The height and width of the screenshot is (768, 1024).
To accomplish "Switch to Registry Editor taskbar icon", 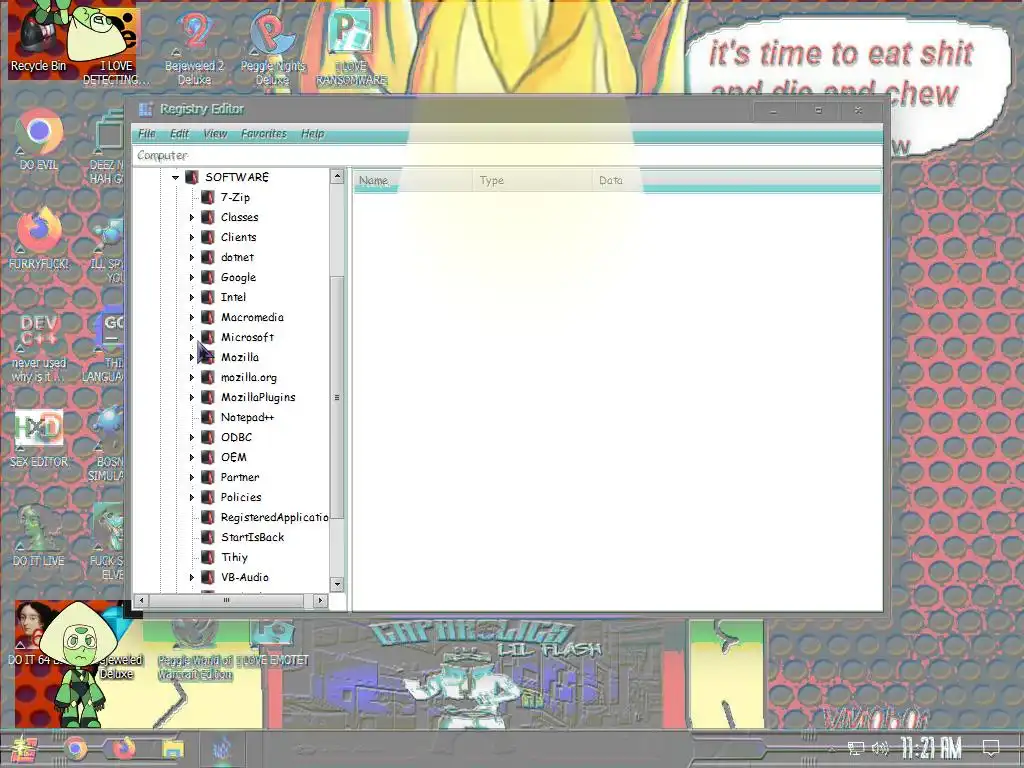I will tap(222, 749).
